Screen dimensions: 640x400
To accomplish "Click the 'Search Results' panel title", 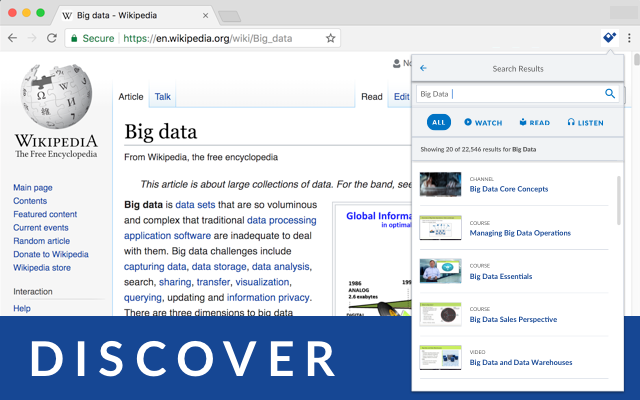I will 518,69.
